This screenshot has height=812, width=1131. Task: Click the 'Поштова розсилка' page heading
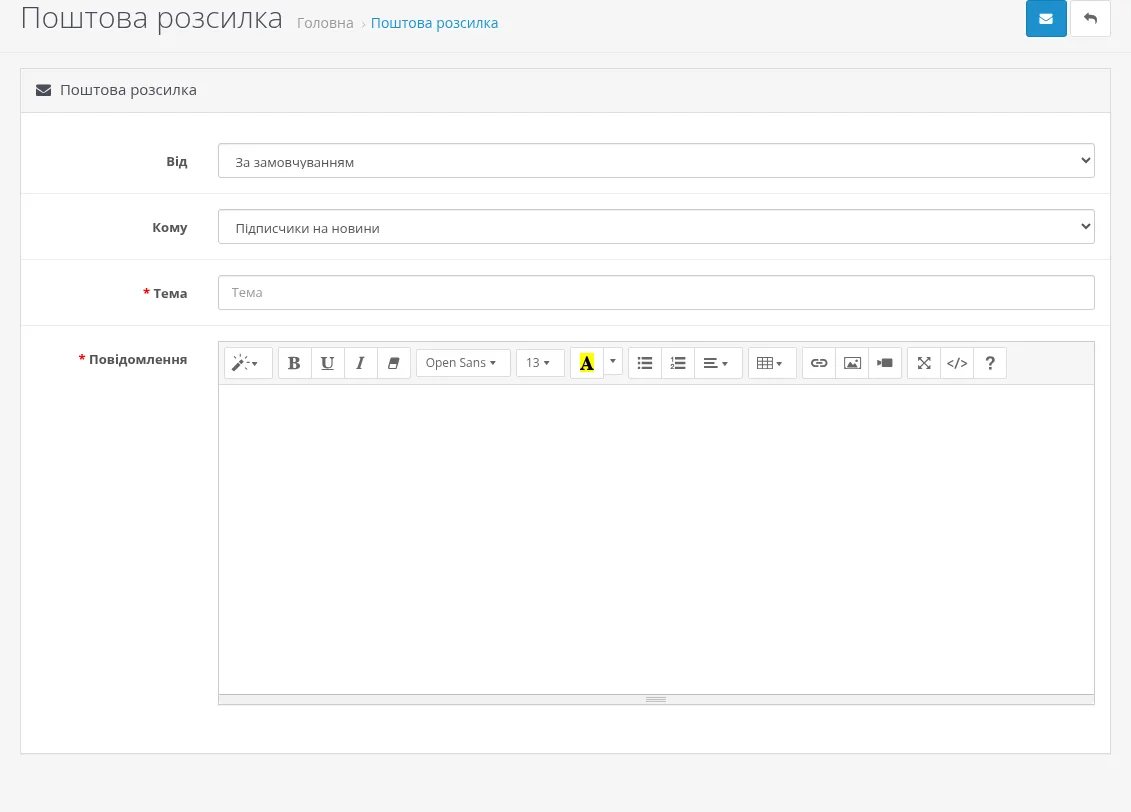click(x=151, y=18)
